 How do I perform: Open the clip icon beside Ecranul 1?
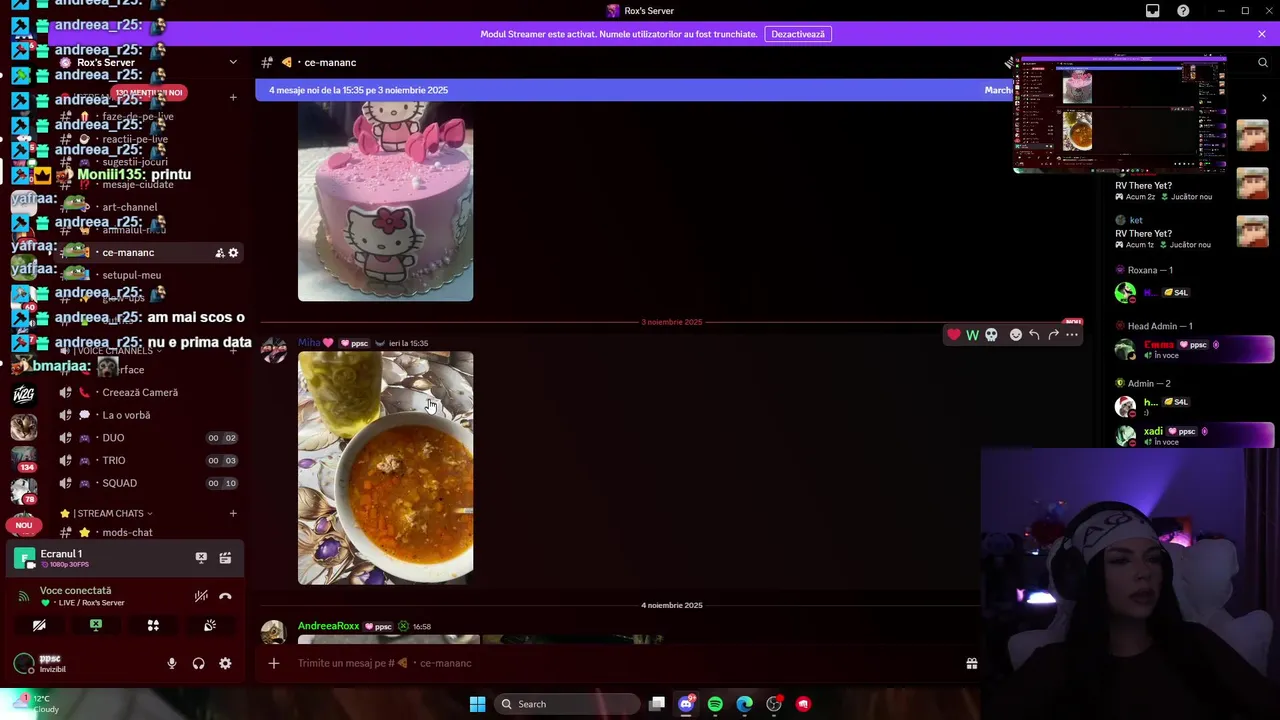click(225, 558)
